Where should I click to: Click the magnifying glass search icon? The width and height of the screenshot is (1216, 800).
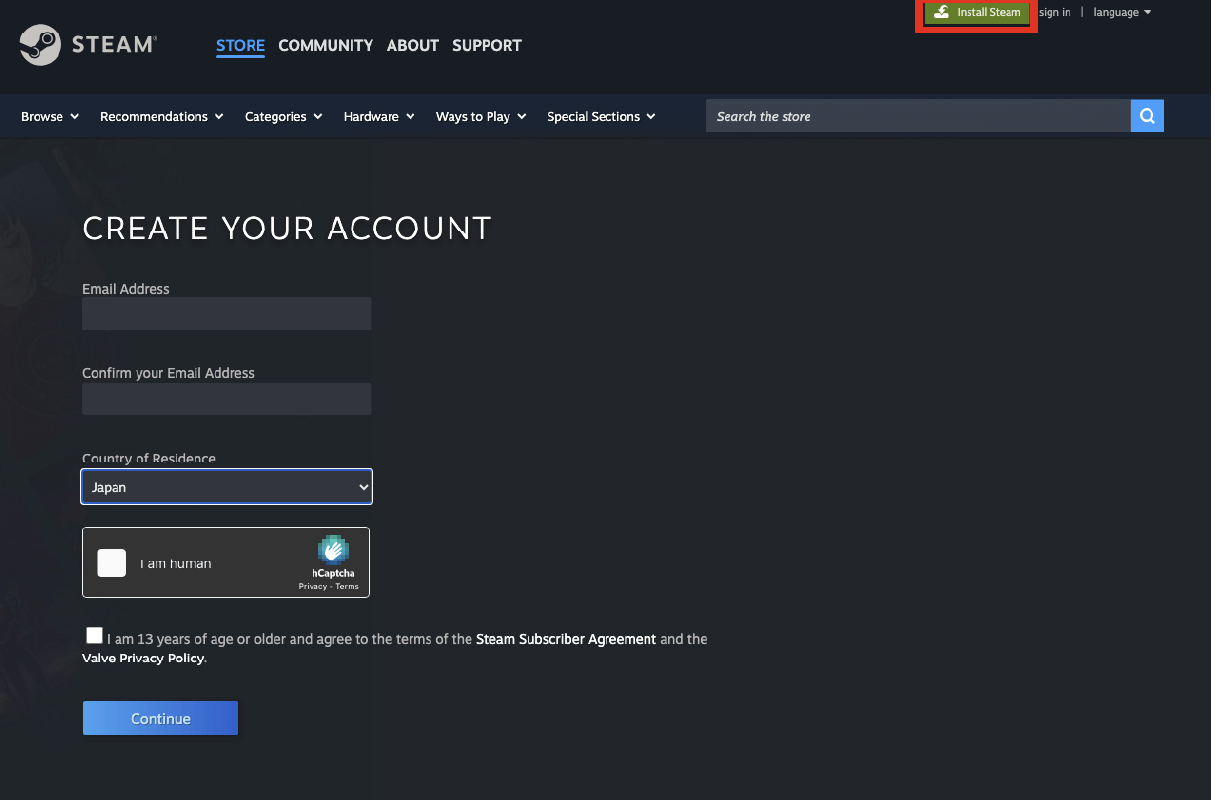pos(1147,116)
